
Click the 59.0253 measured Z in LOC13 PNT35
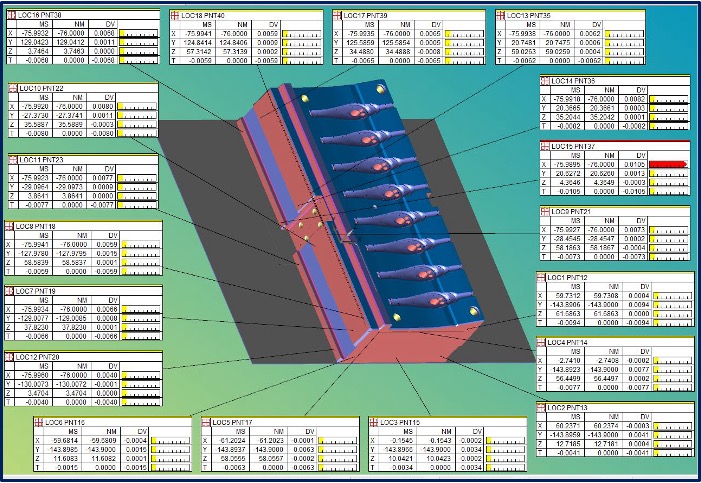click(x=525, y=51)
